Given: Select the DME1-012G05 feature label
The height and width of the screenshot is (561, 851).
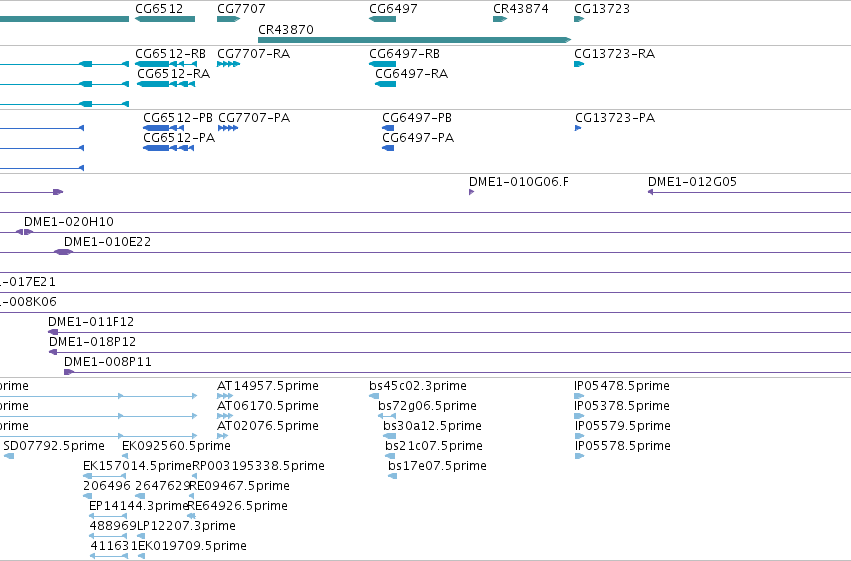Looking at the screenshot, I should (x=693, y=182).
